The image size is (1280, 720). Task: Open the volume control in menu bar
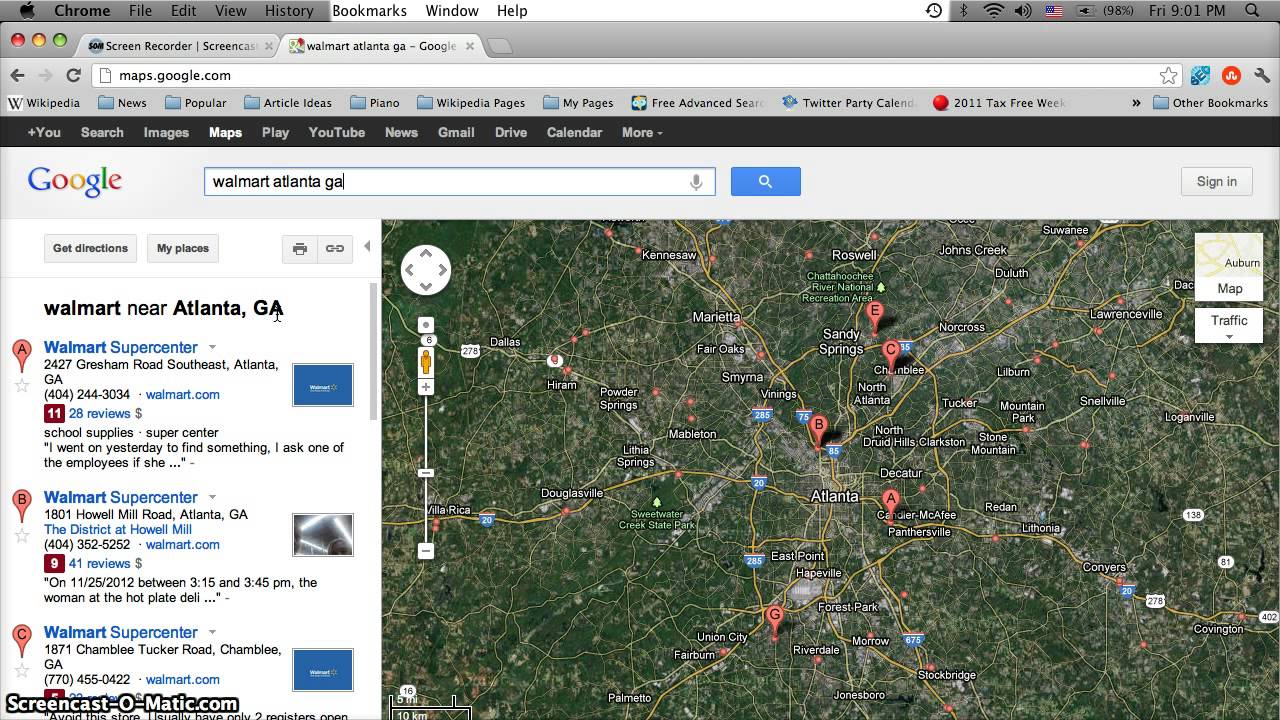point(1022,11)
